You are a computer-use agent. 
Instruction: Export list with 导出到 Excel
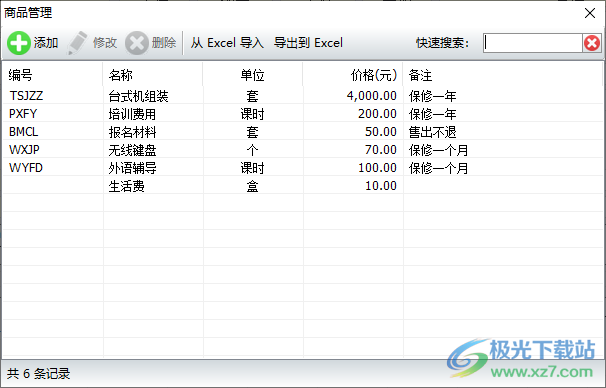308,43
